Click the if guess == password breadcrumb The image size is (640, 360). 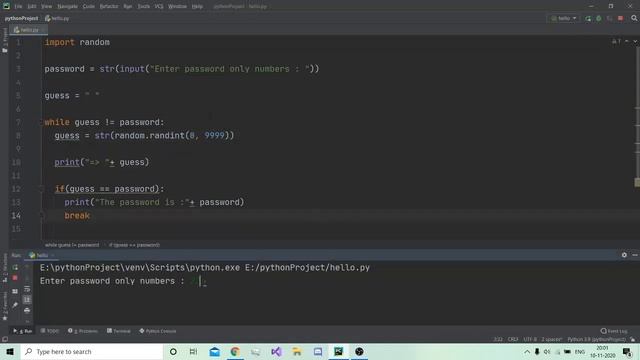click(134, 245)
